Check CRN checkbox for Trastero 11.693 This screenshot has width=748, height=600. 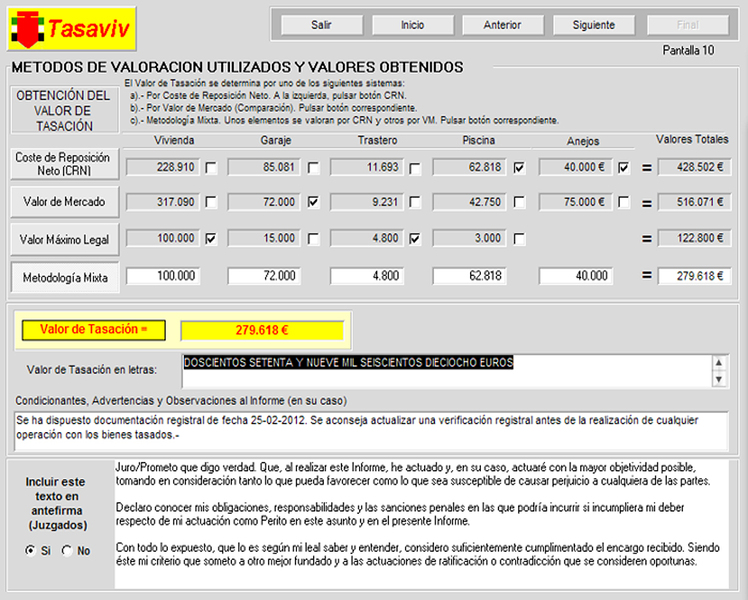tap(415, 168)
